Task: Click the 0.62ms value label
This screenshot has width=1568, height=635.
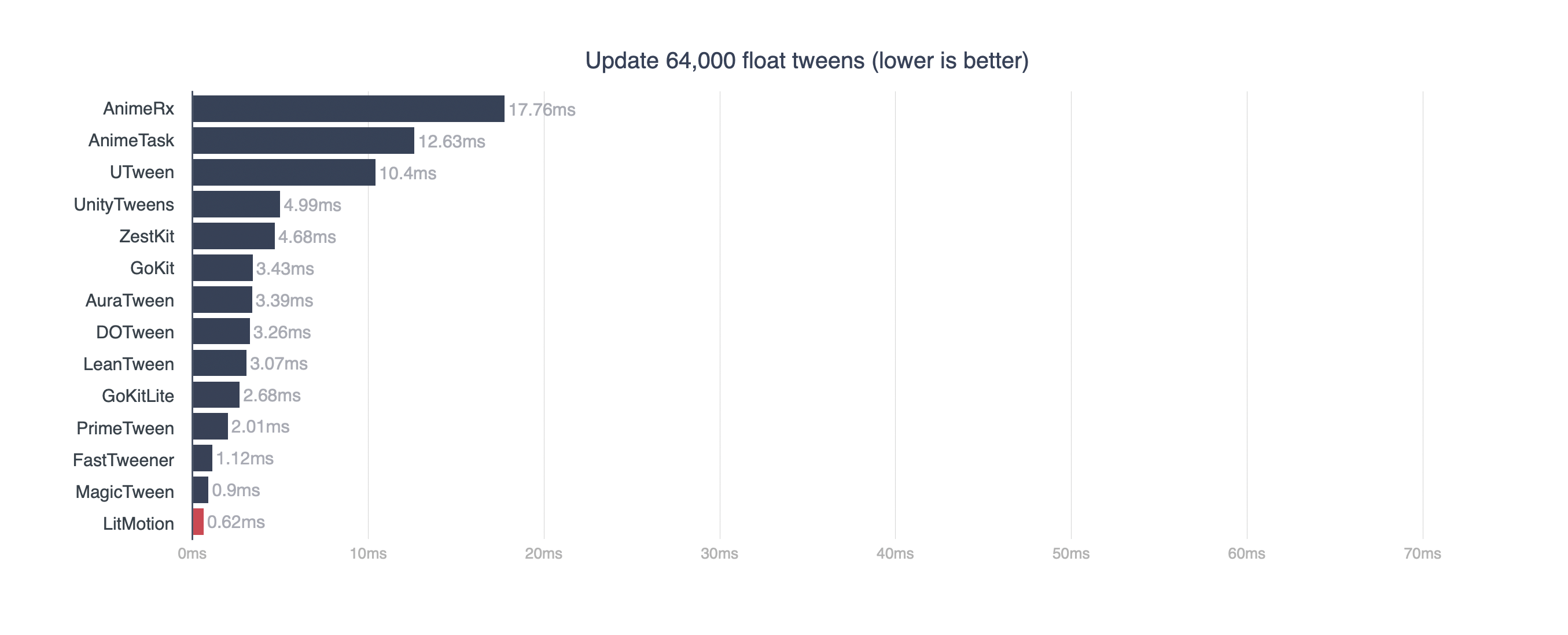Action: coord(236,522)
